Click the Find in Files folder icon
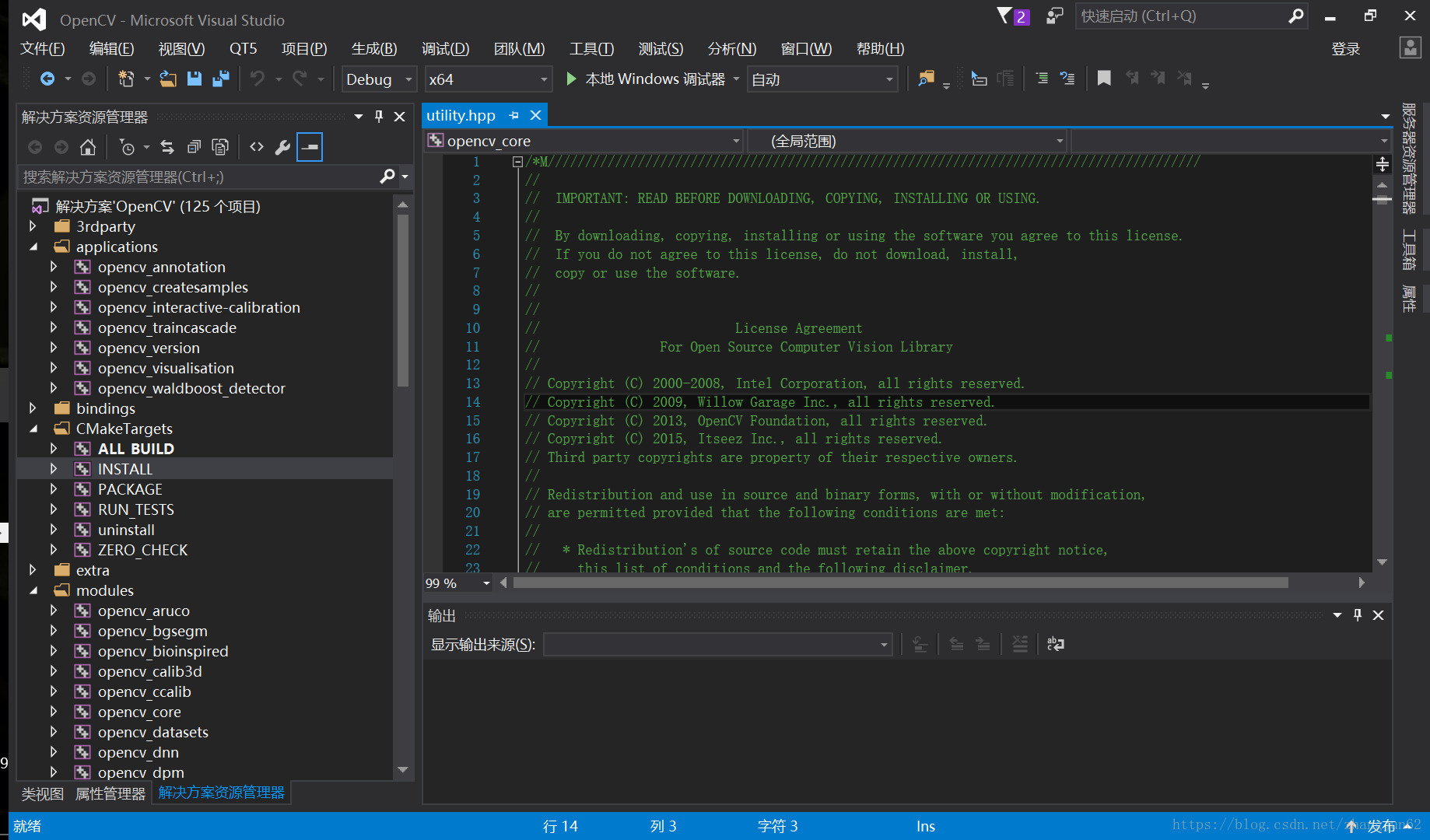 (926, 79)
